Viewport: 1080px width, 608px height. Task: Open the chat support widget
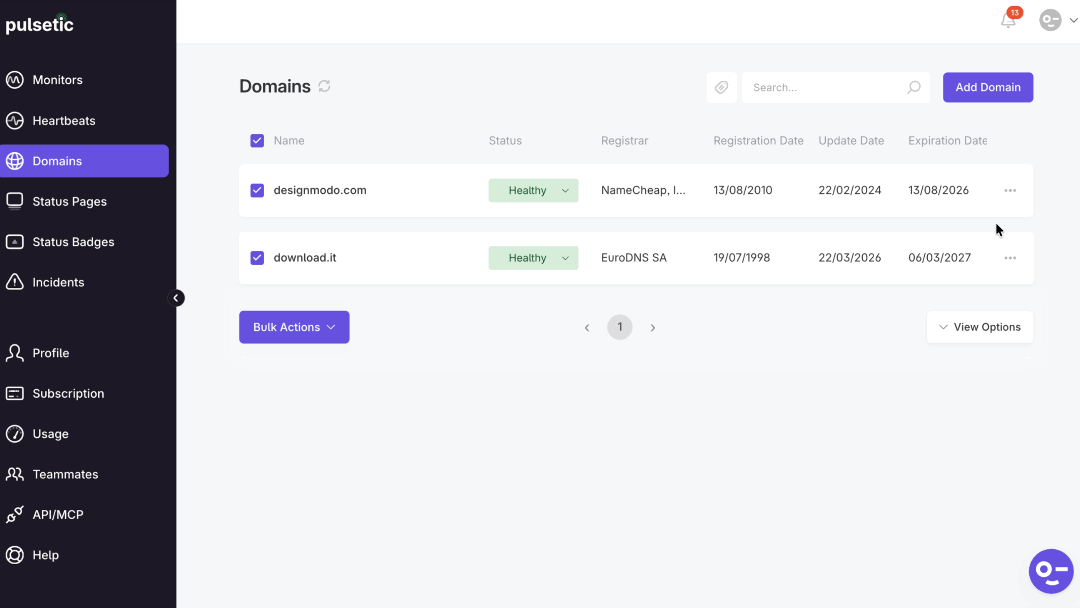point(1051,571)
